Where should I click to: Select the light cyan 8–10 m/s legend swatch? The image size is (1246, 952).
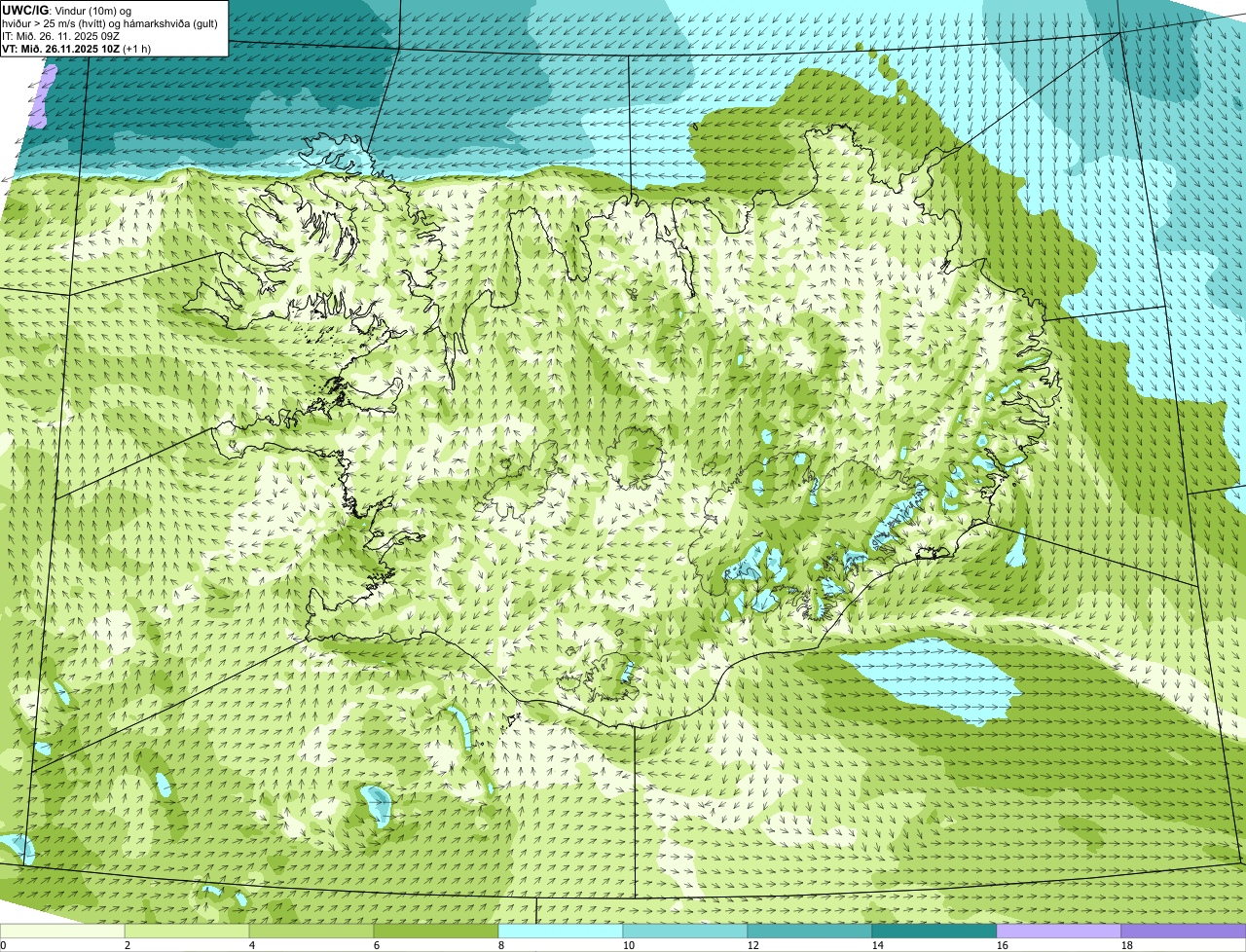561,932
